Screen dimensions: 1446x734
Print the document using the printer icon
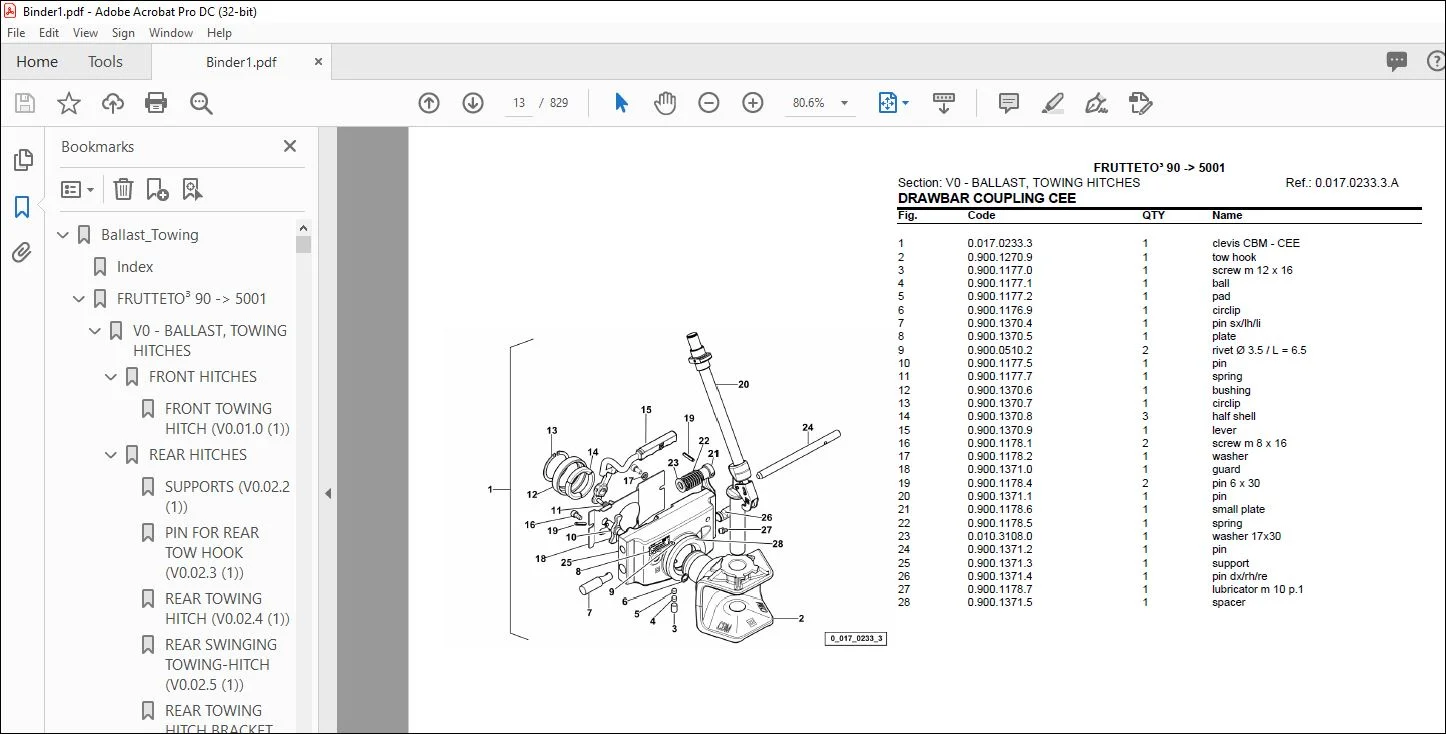[x=156, y=103]
